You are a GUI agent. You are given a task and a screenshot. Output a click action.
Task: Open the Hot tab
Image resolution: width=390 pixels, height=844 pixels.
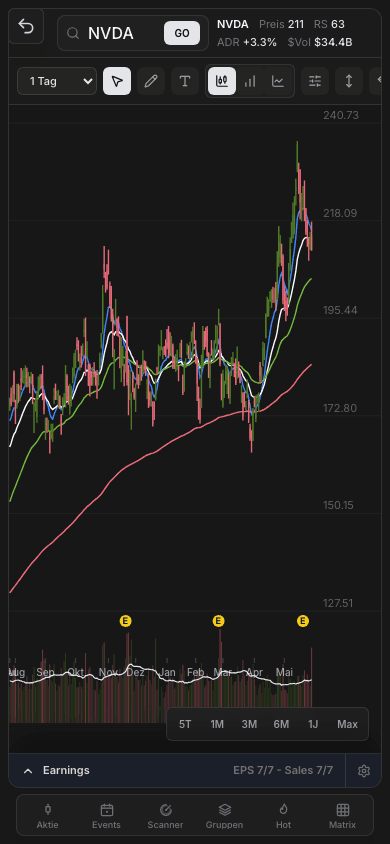283,816
